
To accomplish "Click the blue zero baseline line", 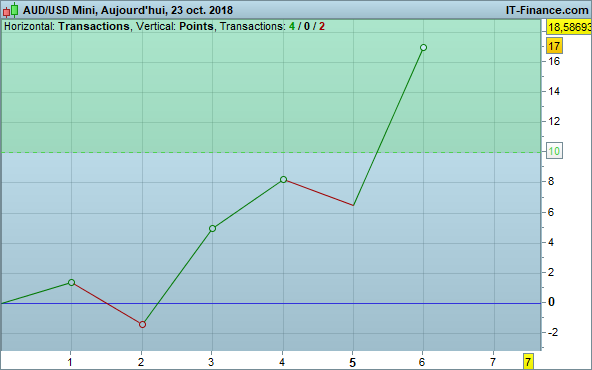I will coord(271,303).
